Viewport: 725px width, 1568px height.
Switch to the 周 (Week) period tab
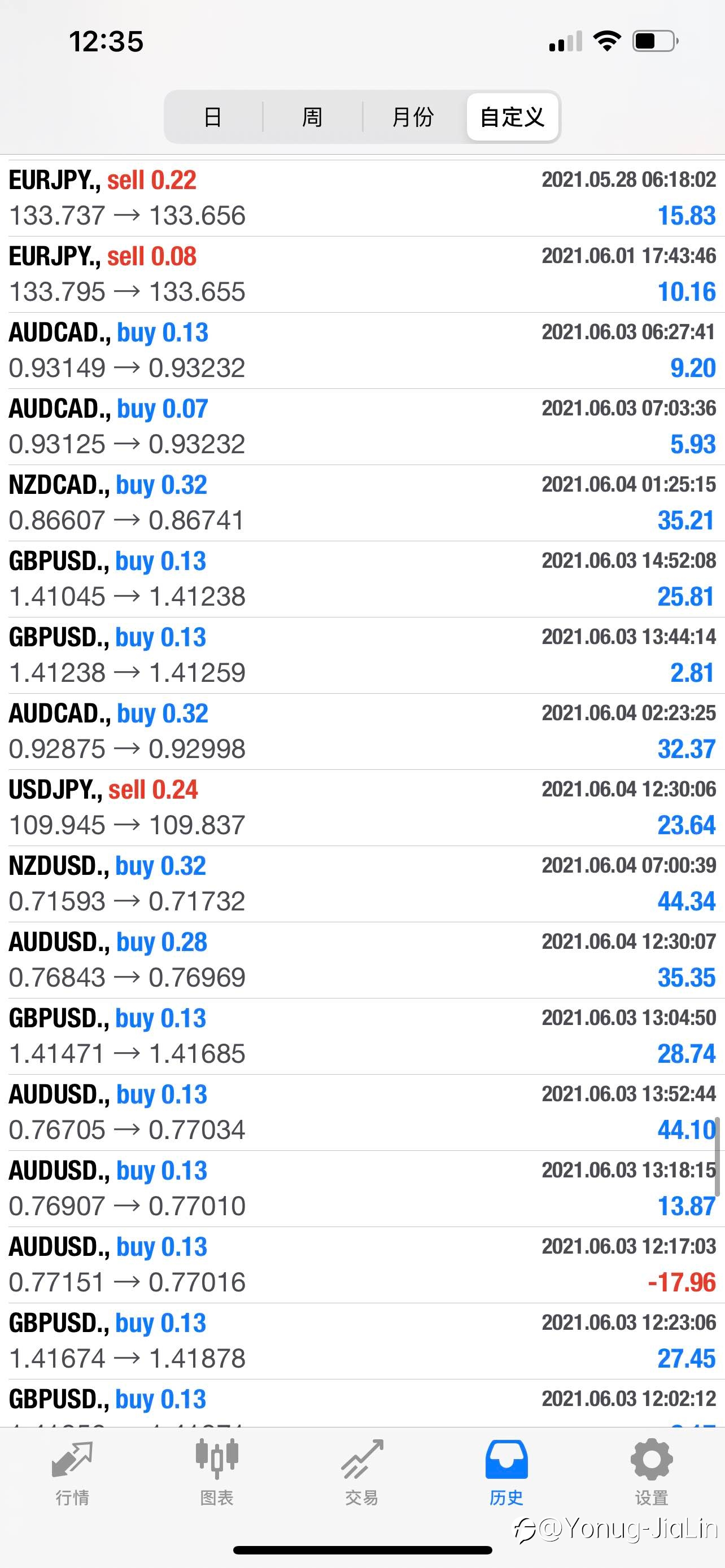coord(312,117)
